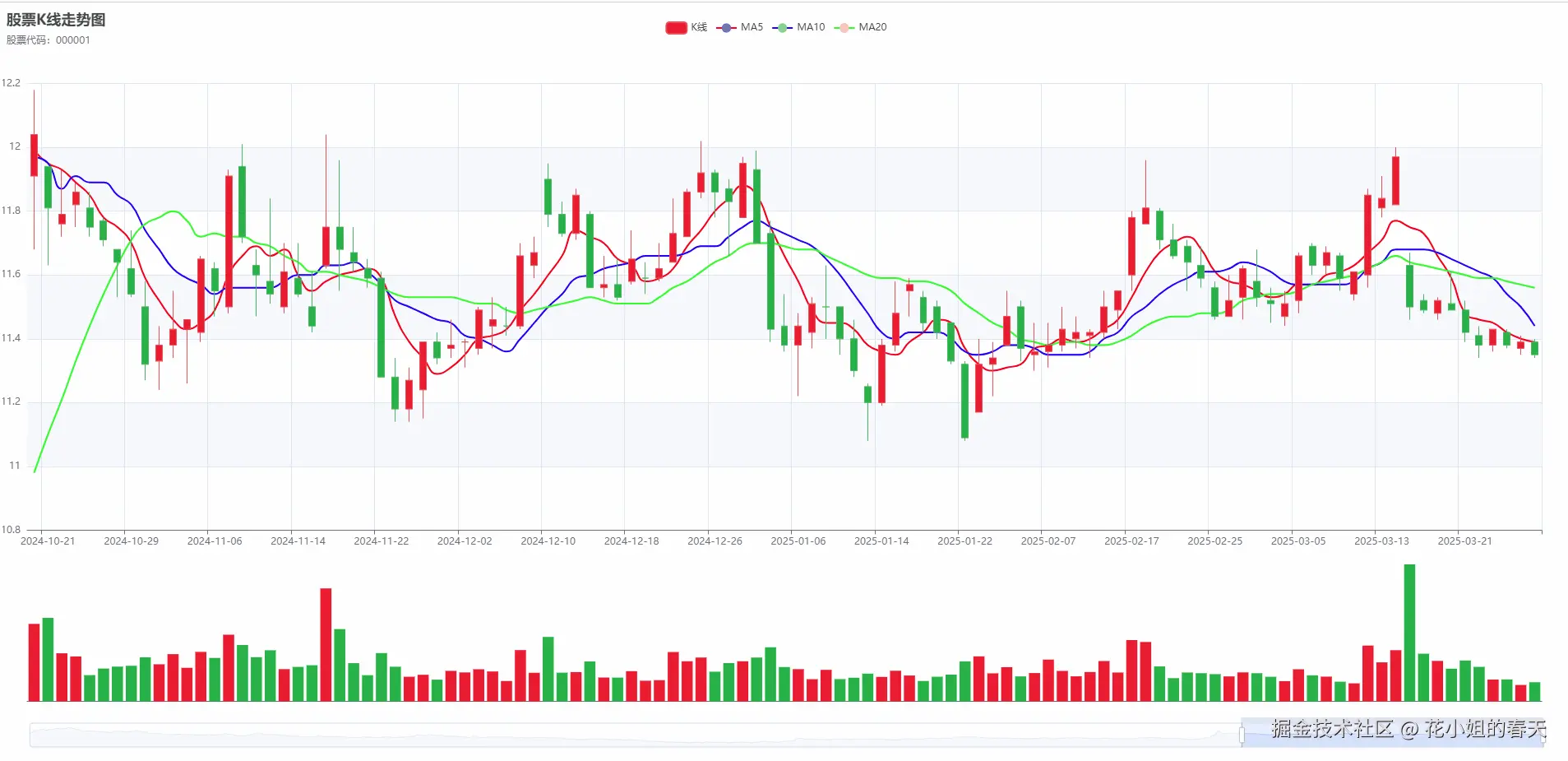Click the 2024-10-21 date axis label
This screenshot has height=761, width=1568.
coord(48,541)
